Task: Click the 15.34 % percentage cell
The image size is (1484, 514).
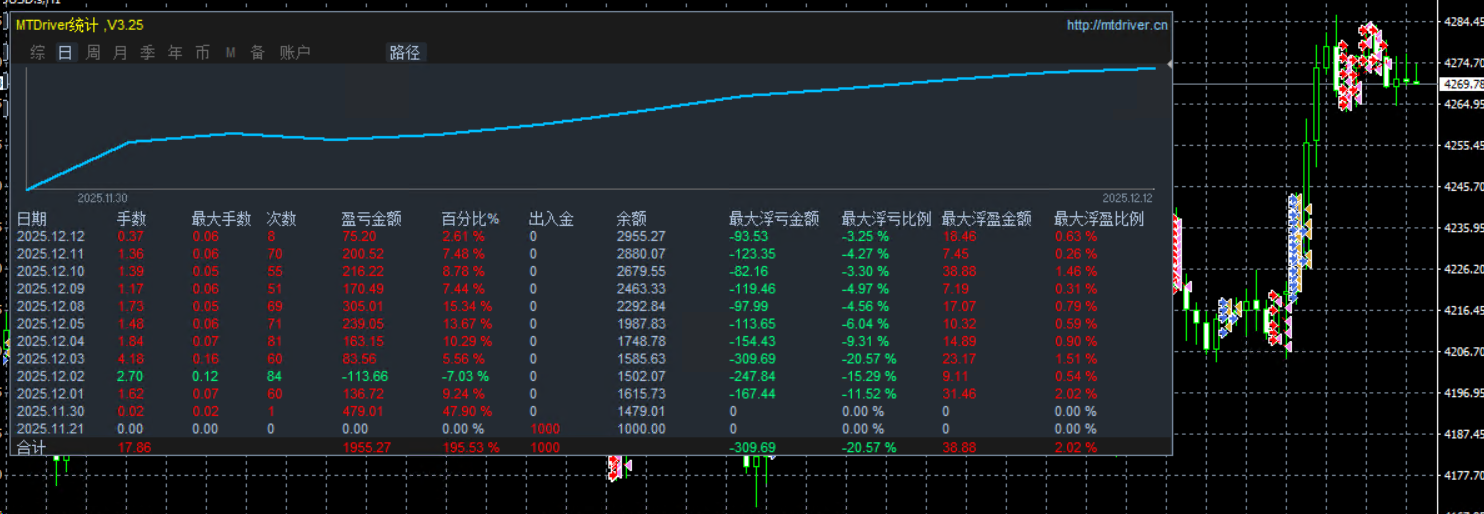Action: [x=467, y=306]
